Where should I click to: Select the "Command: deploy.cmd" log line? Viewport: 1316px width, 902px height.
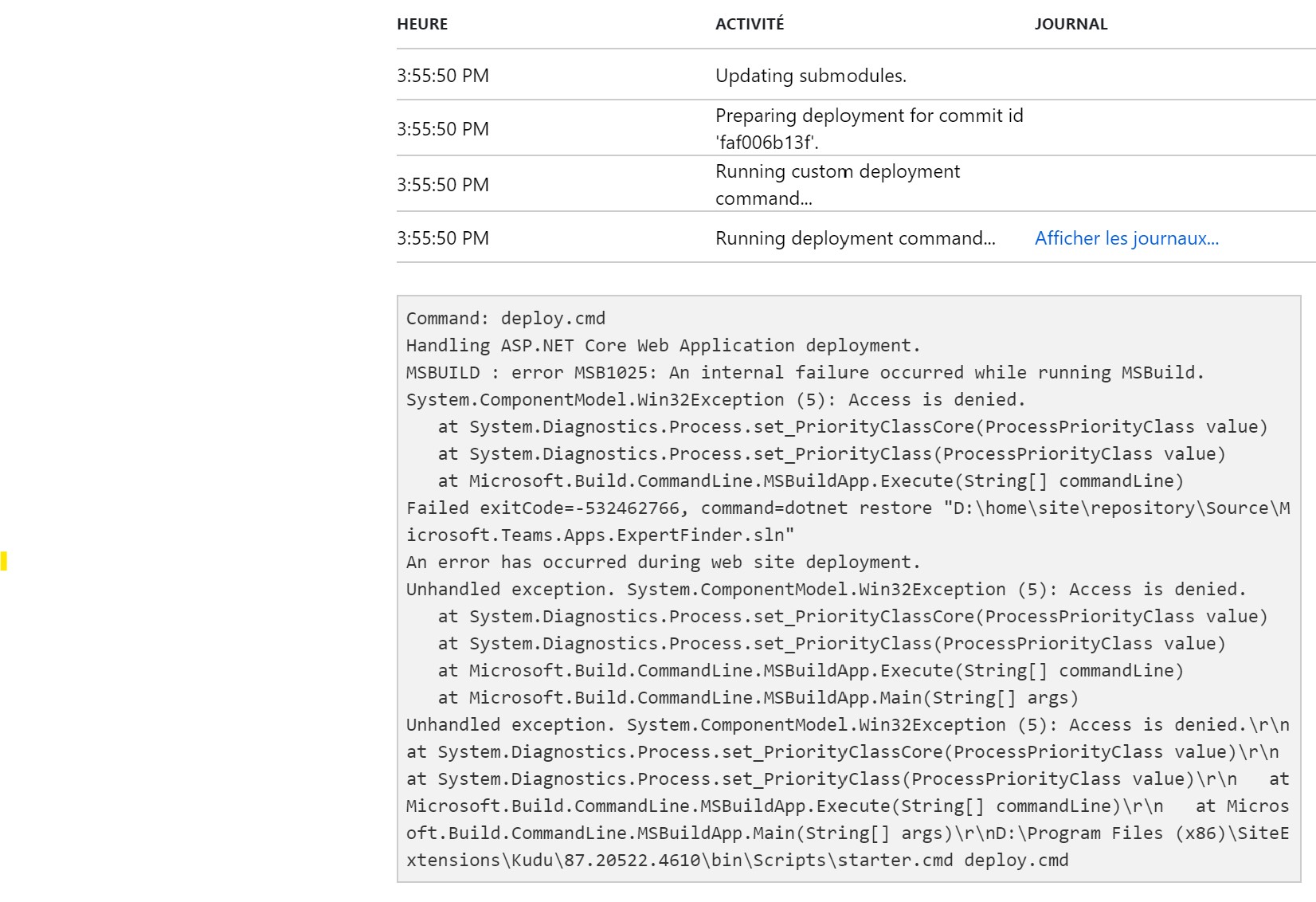[506, 317]
